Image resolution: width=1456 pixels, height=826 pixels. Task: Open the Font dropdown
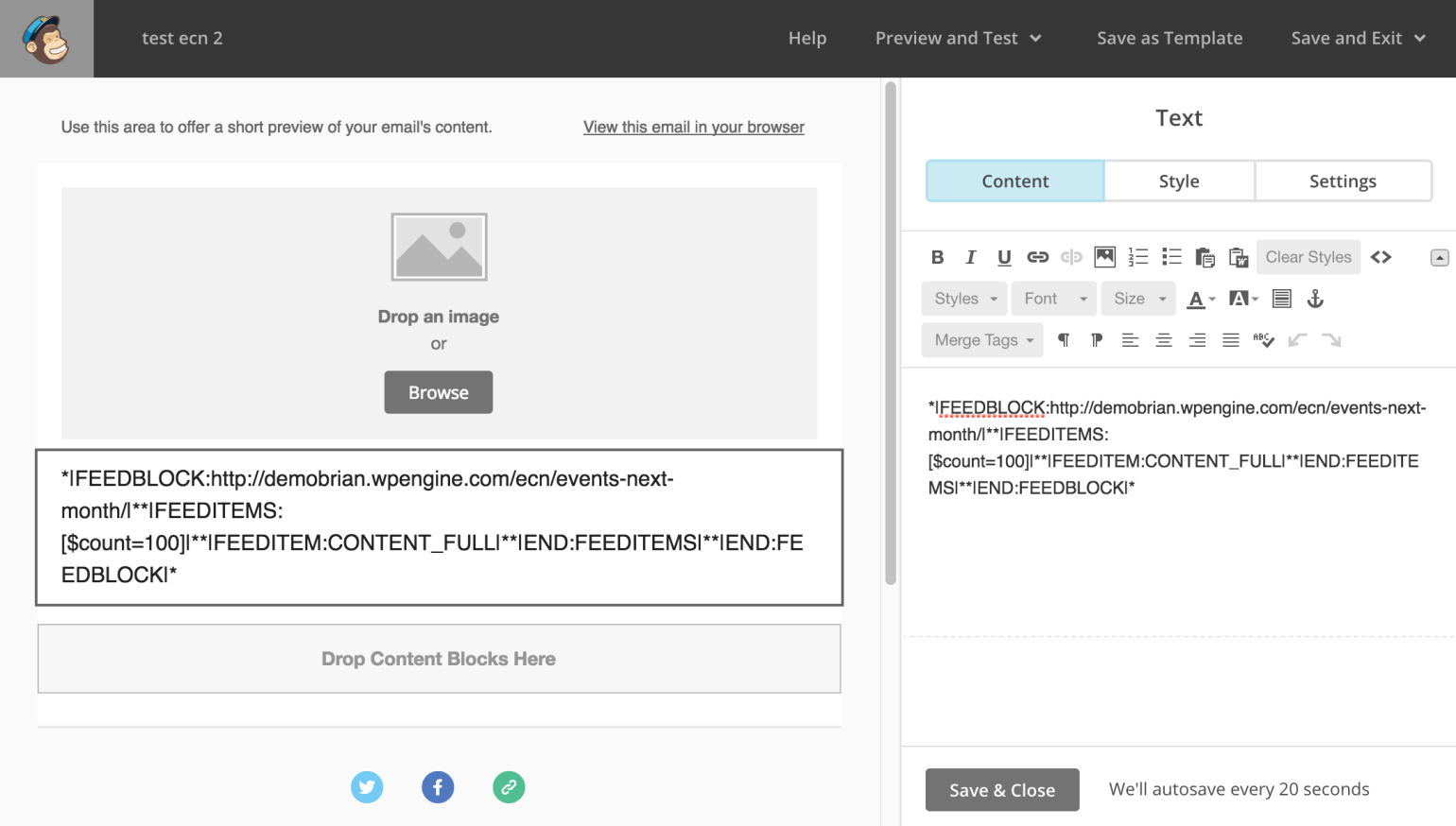pyautogui.click(x=1054, y=299)
